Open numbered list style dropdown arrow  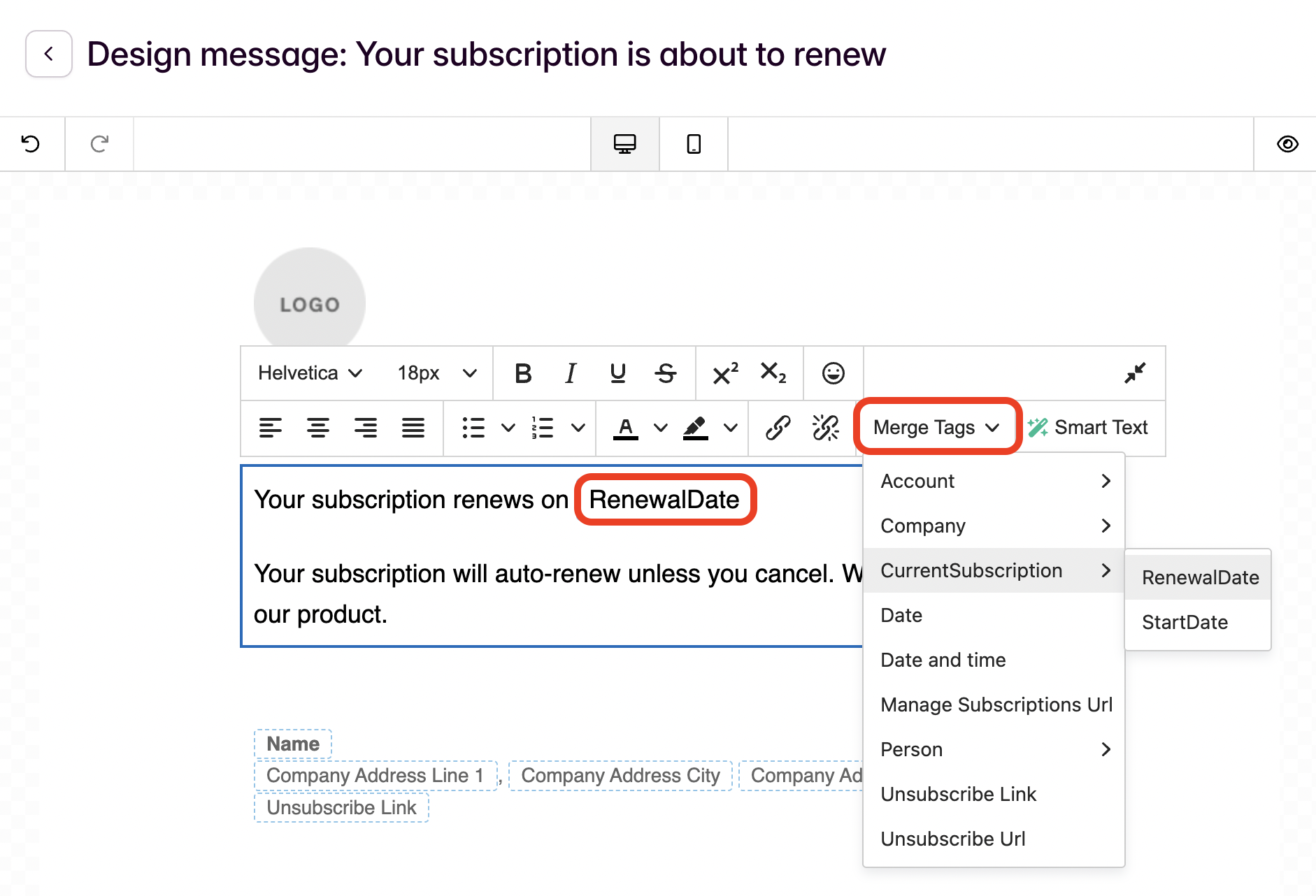tap(578, 428)
